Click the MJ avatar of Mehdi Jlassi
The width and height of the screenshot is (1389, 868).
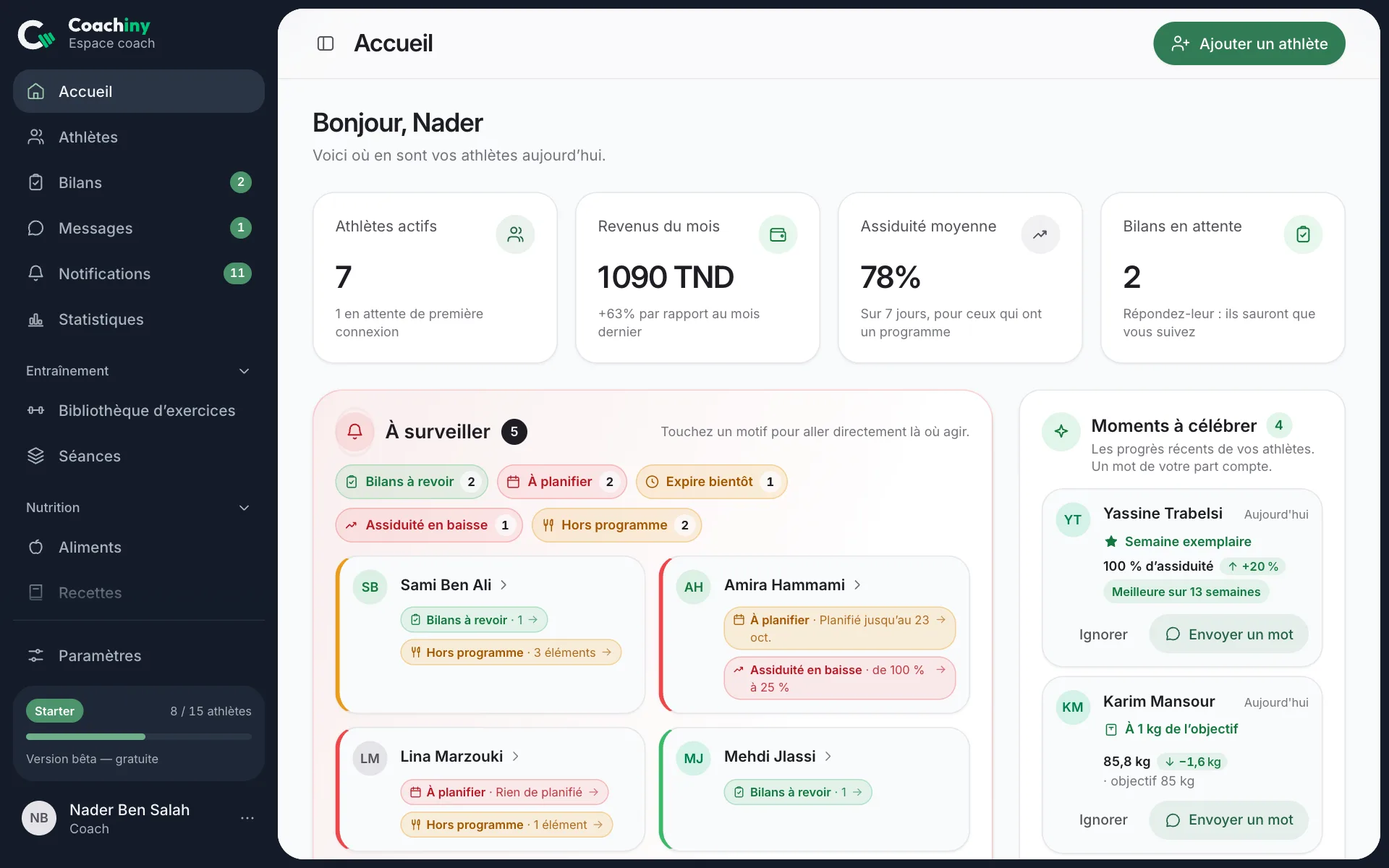[x=694, y=759]
